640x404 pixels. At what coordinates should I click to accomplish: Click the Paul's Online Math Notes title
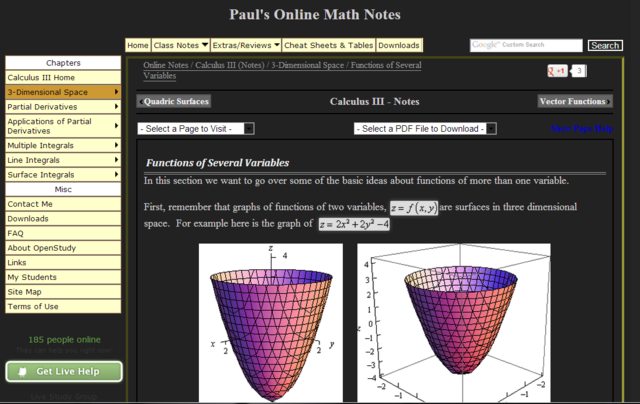click(315, 15)
